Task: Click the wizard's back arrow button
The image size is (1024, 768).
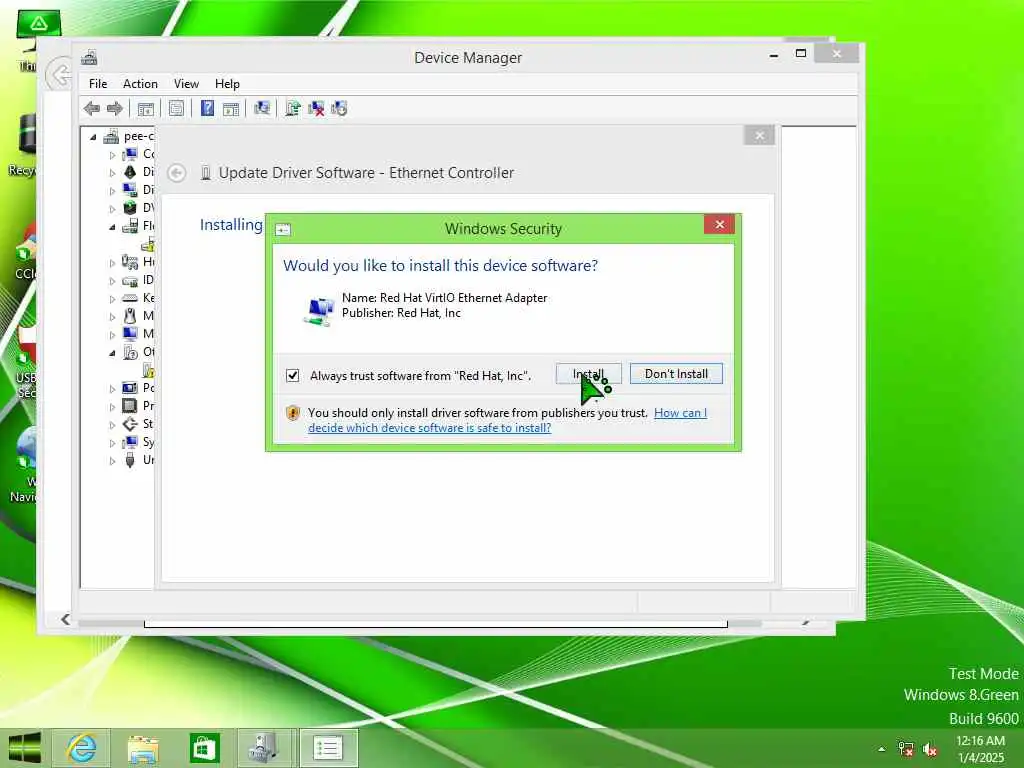Action: coord(176,173)
